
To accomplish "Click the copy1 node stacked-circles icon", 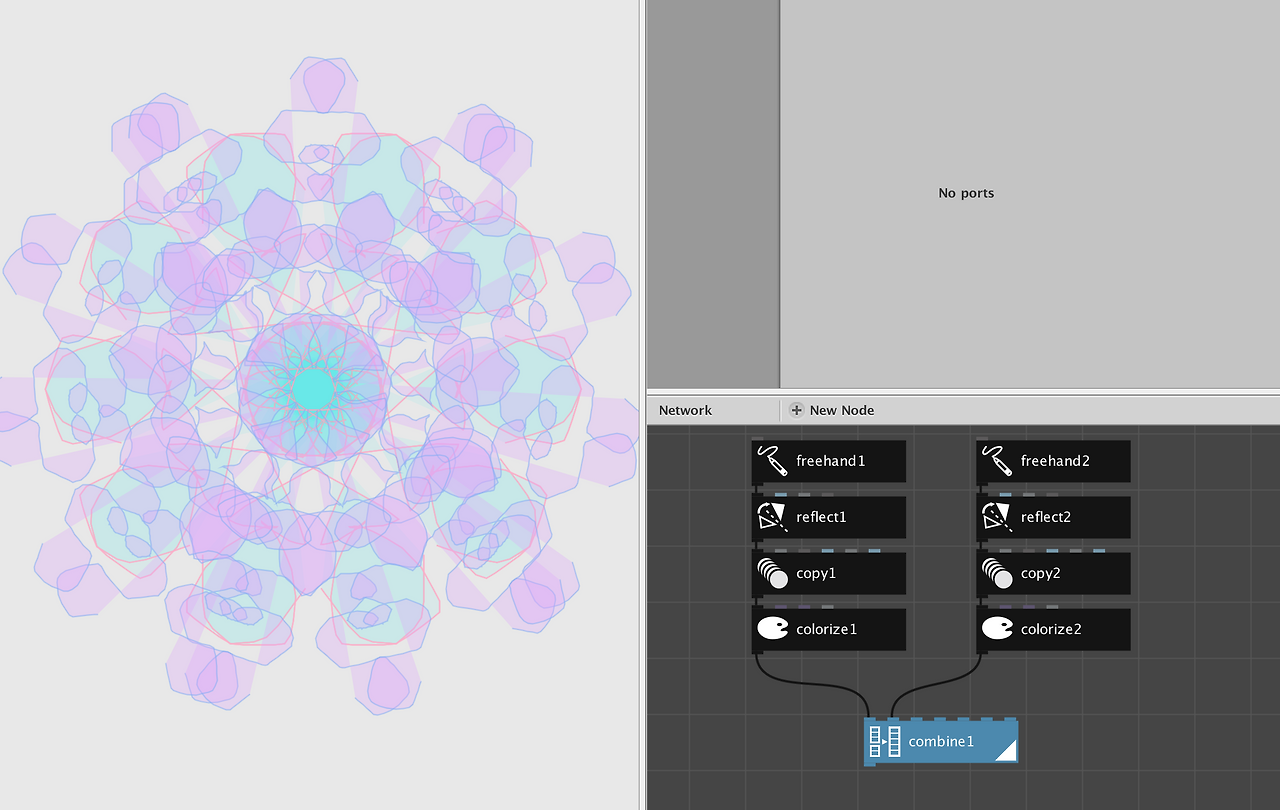I will (x=772, y=573).
